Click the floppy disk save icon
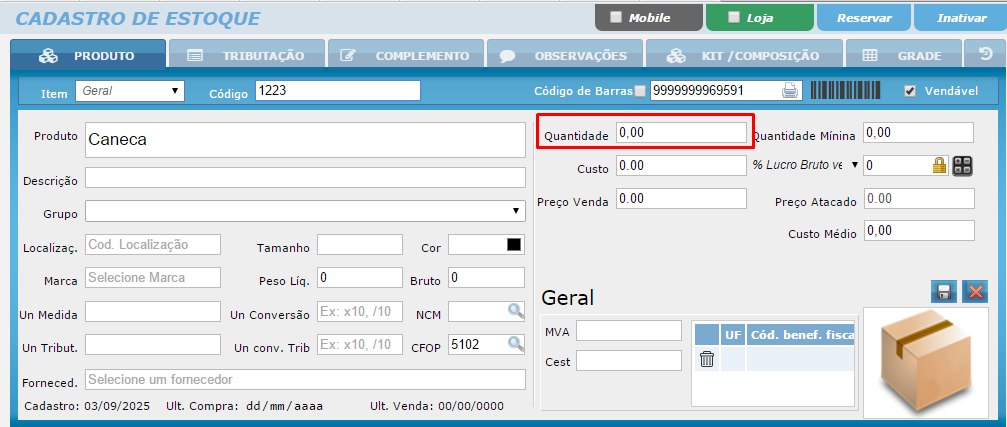 (942, 291)
